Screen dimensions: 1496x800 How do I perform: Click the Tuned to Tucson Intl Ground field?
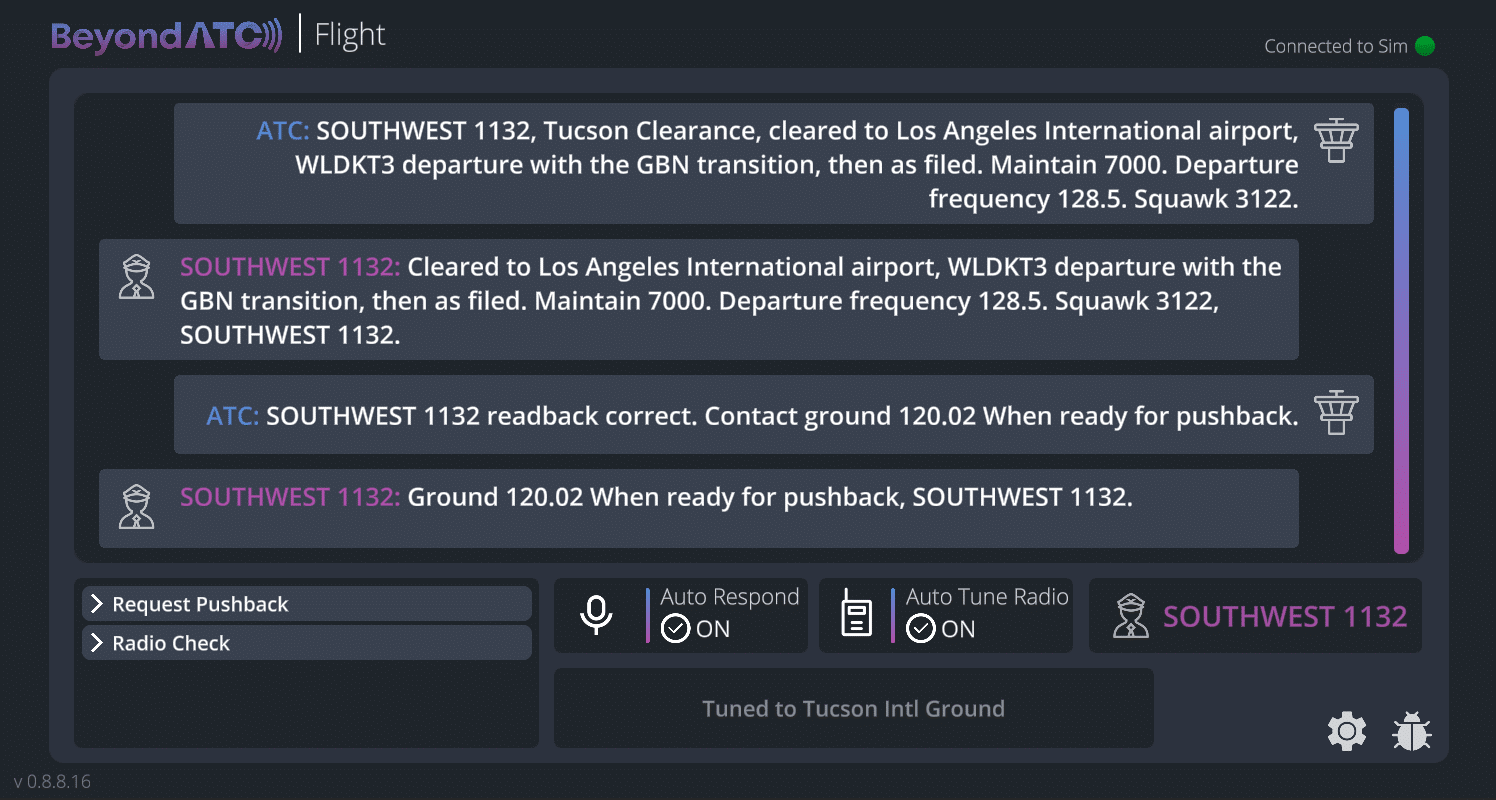(x=853, y=709)
